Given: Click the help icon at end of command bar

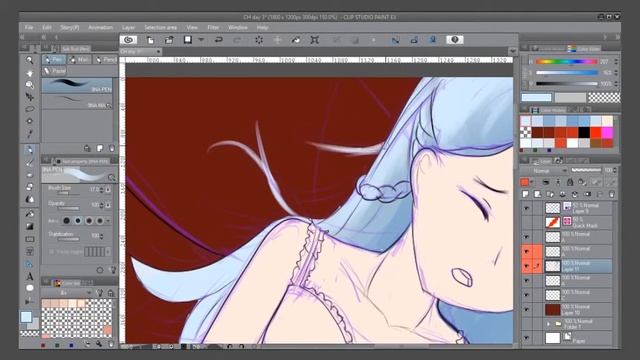Looking at the screenshot, I should pyautogui.click(x=455, y=40).
